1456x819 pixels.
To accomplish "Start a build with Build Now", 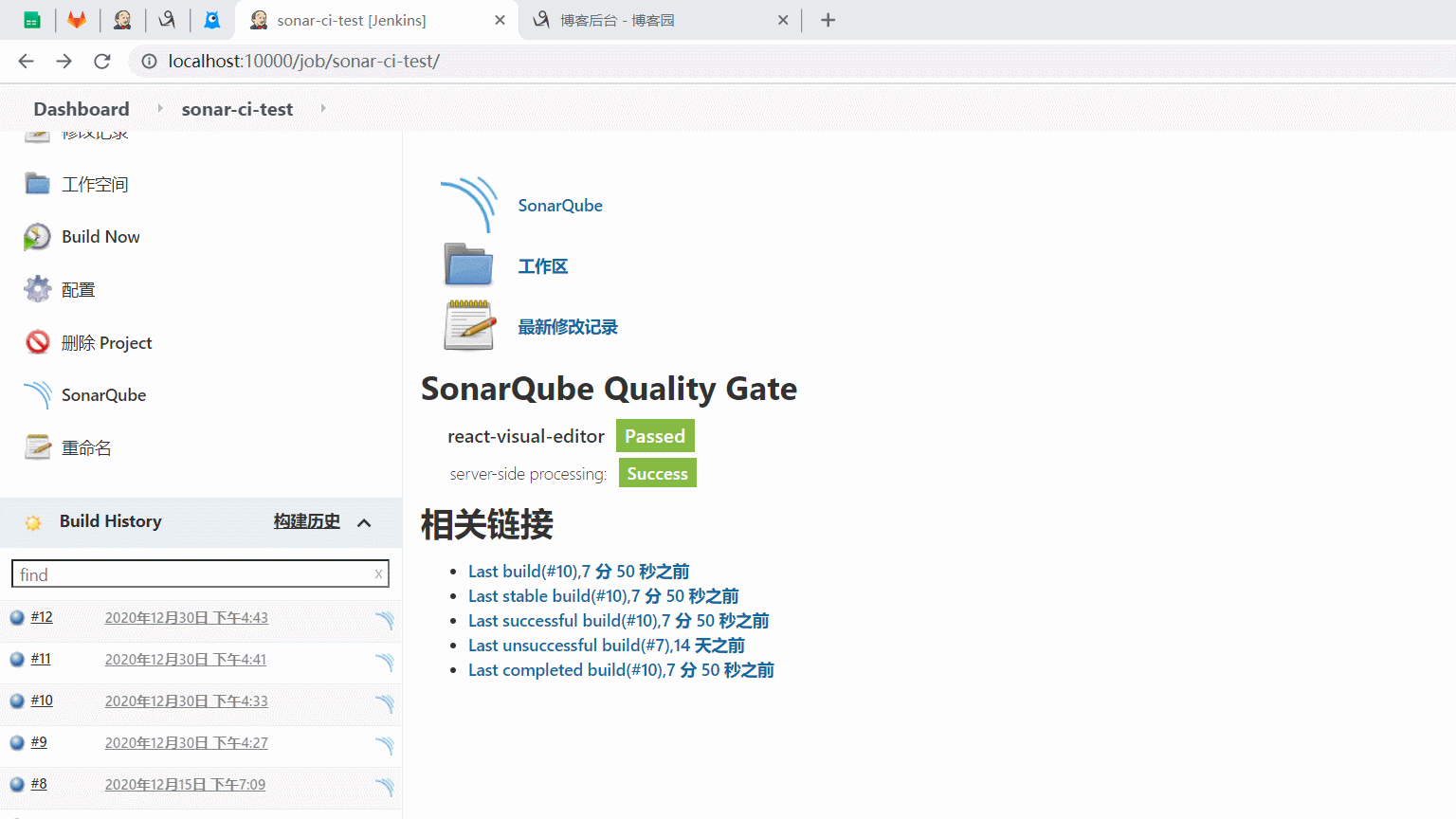I will point(100,237).
